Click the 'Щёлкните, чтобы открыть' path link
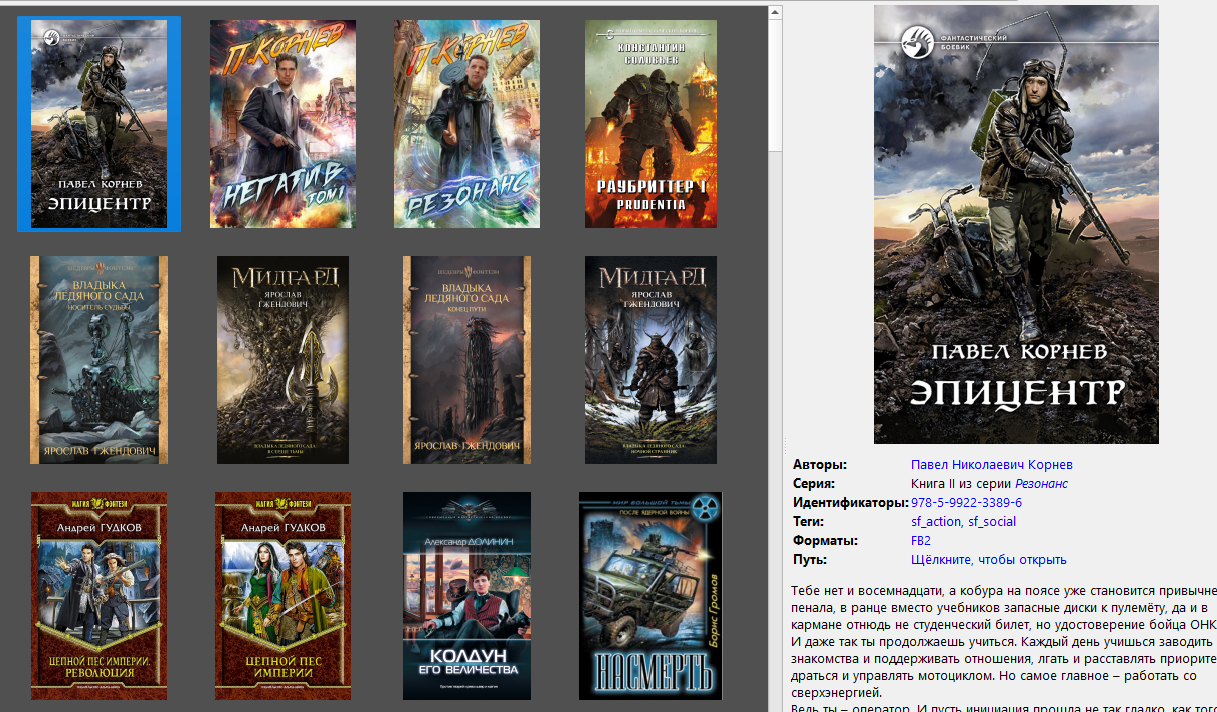The image size is (1217, 712). [x=988, y=560]
